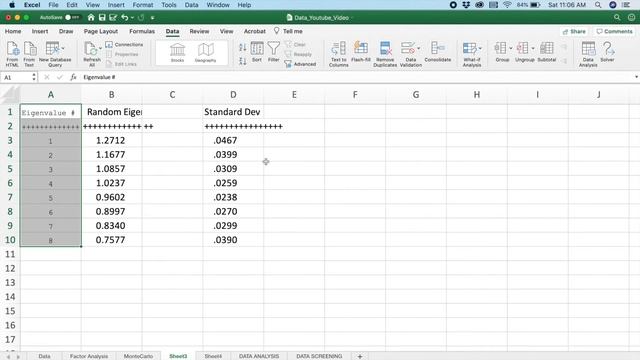
Task: Click the Refresh All icon
Action: [92, 53]
